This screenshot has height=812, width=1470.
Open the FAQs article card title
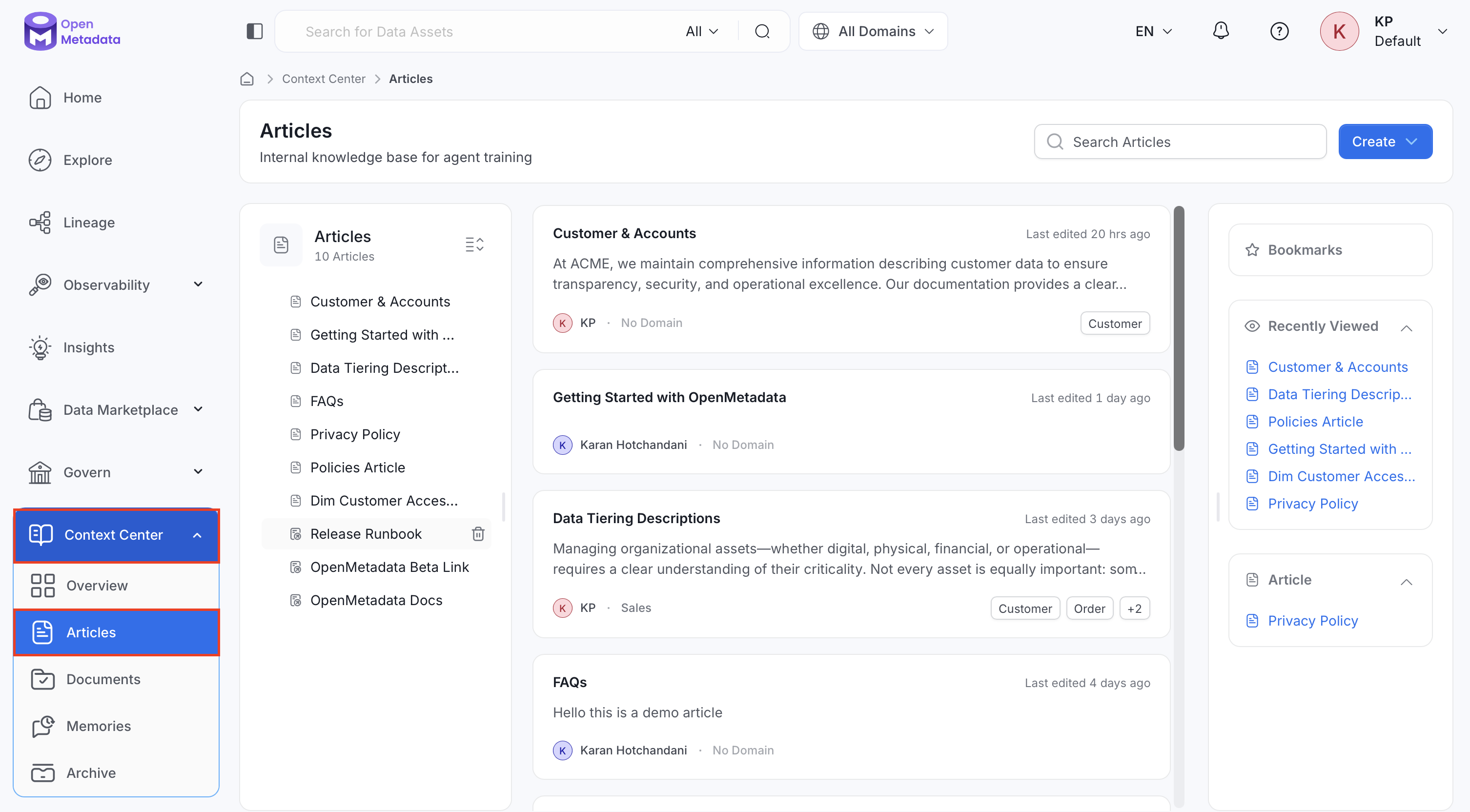point(570,682)
